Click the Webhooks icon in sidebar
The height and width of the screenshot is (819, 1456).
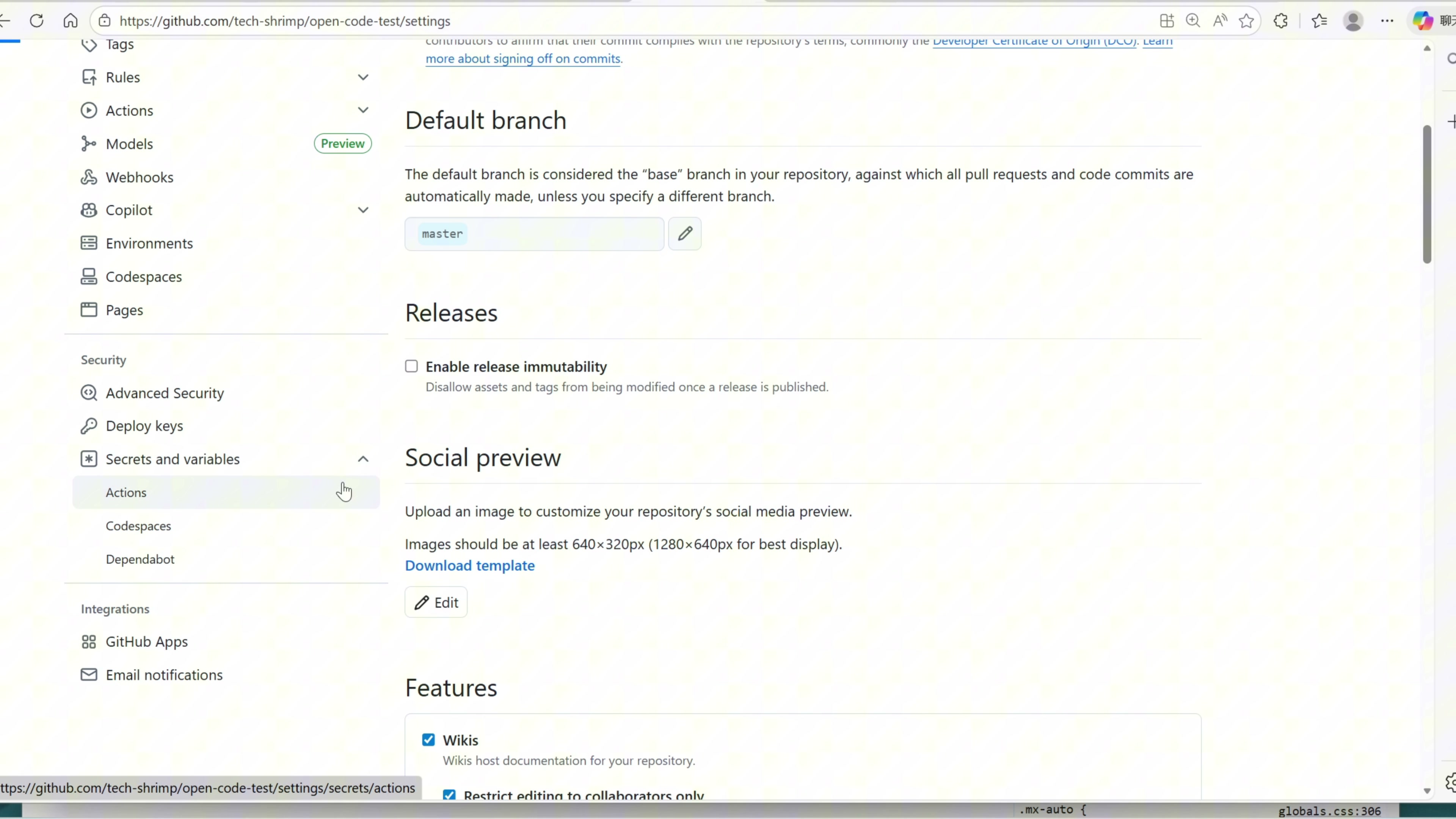pyautogui.click(x=89, y=177)
